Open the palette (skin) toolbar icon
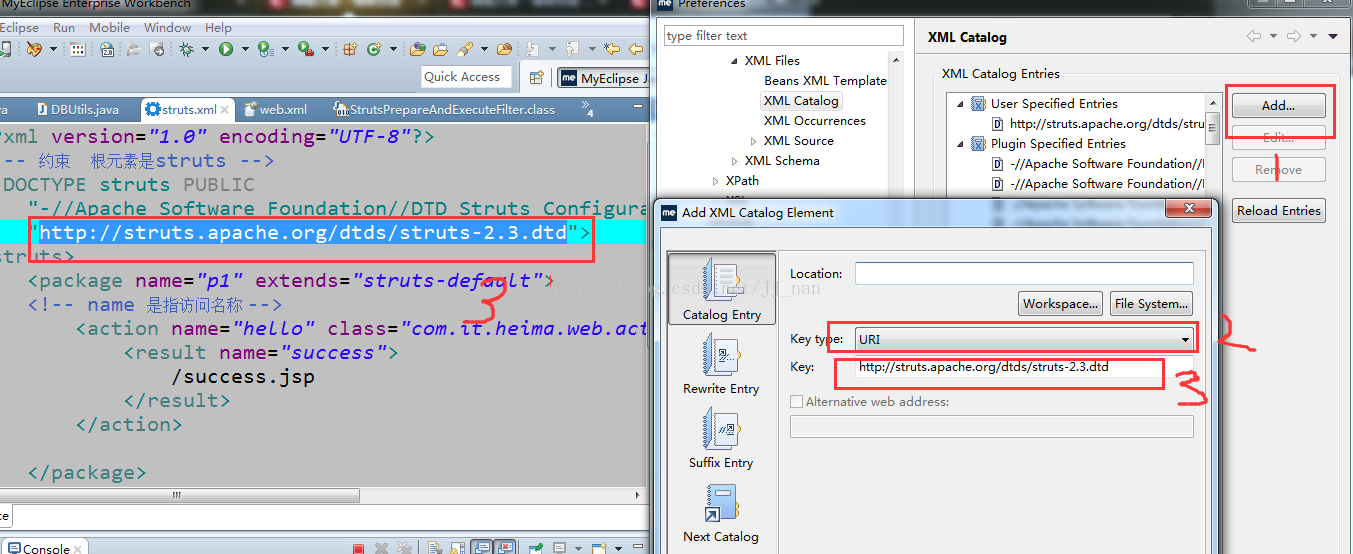This screenshot has width=1353, height=554. coord(34,49)
